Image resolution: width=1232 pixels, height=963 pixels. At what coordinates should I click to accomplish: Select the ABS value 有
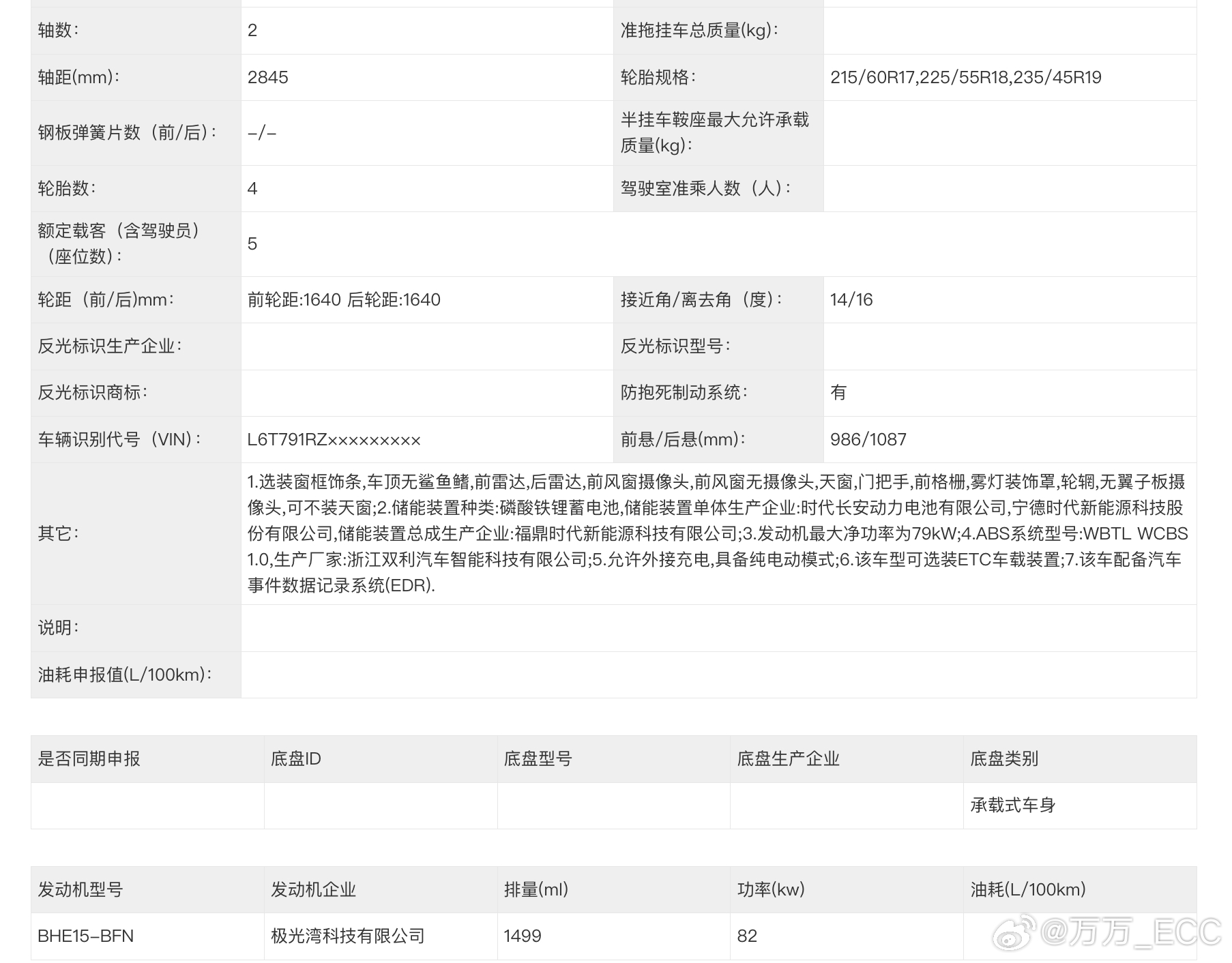(x=838, y=392)
